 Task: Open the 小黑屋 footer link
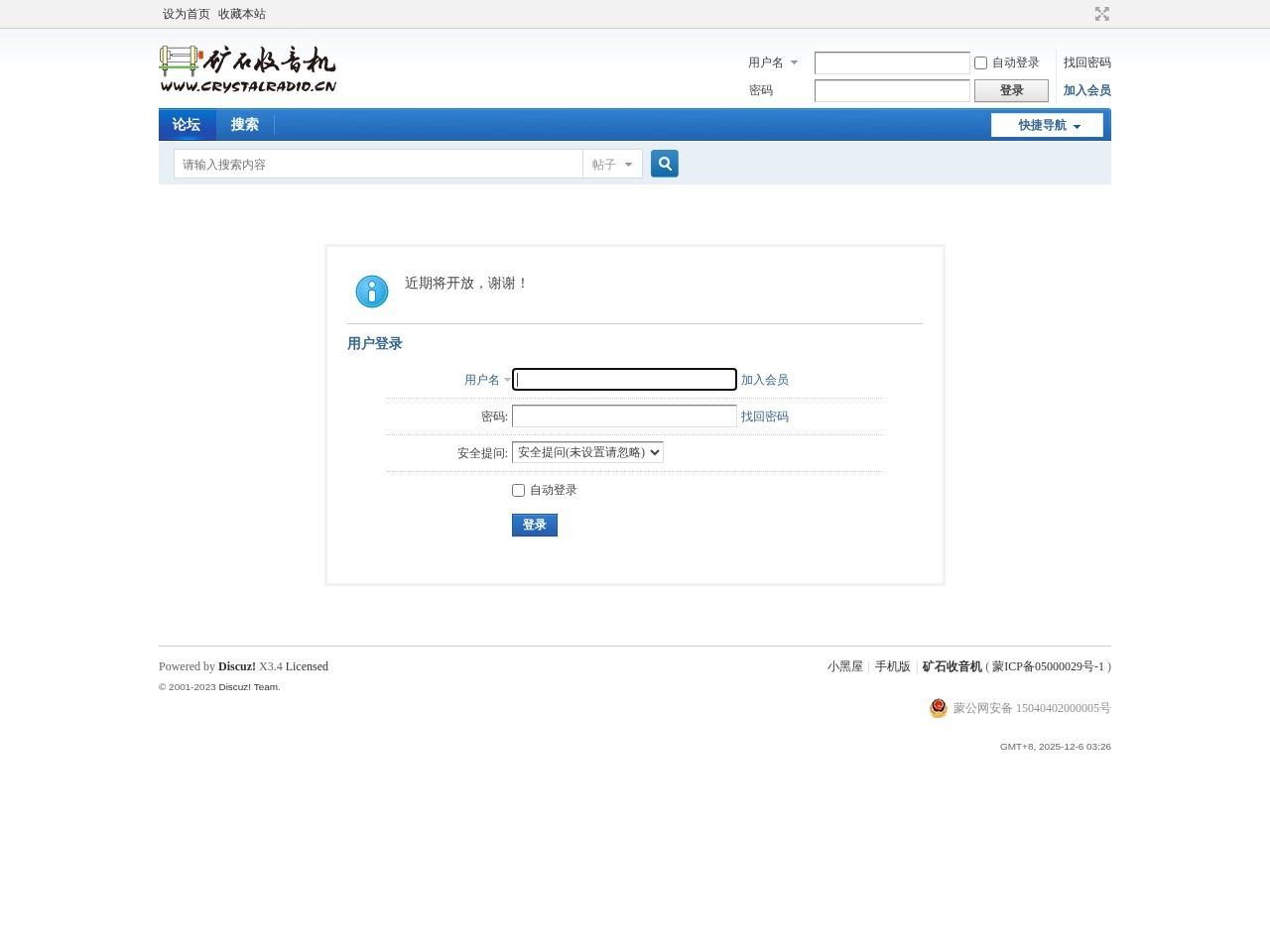pos(844,666)
